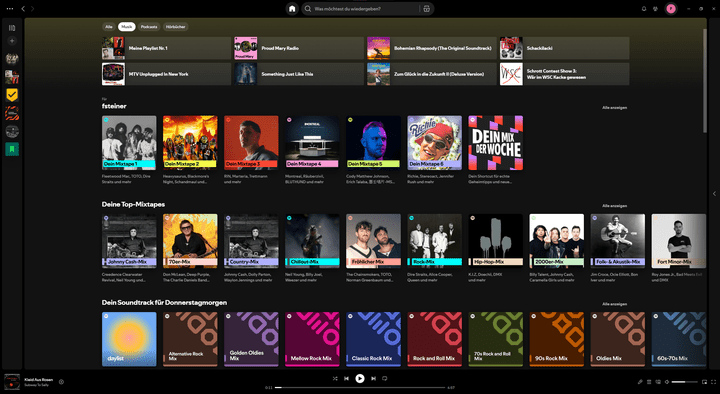Open connect to a device icon

pyautogui.click(x=658, y=382)
